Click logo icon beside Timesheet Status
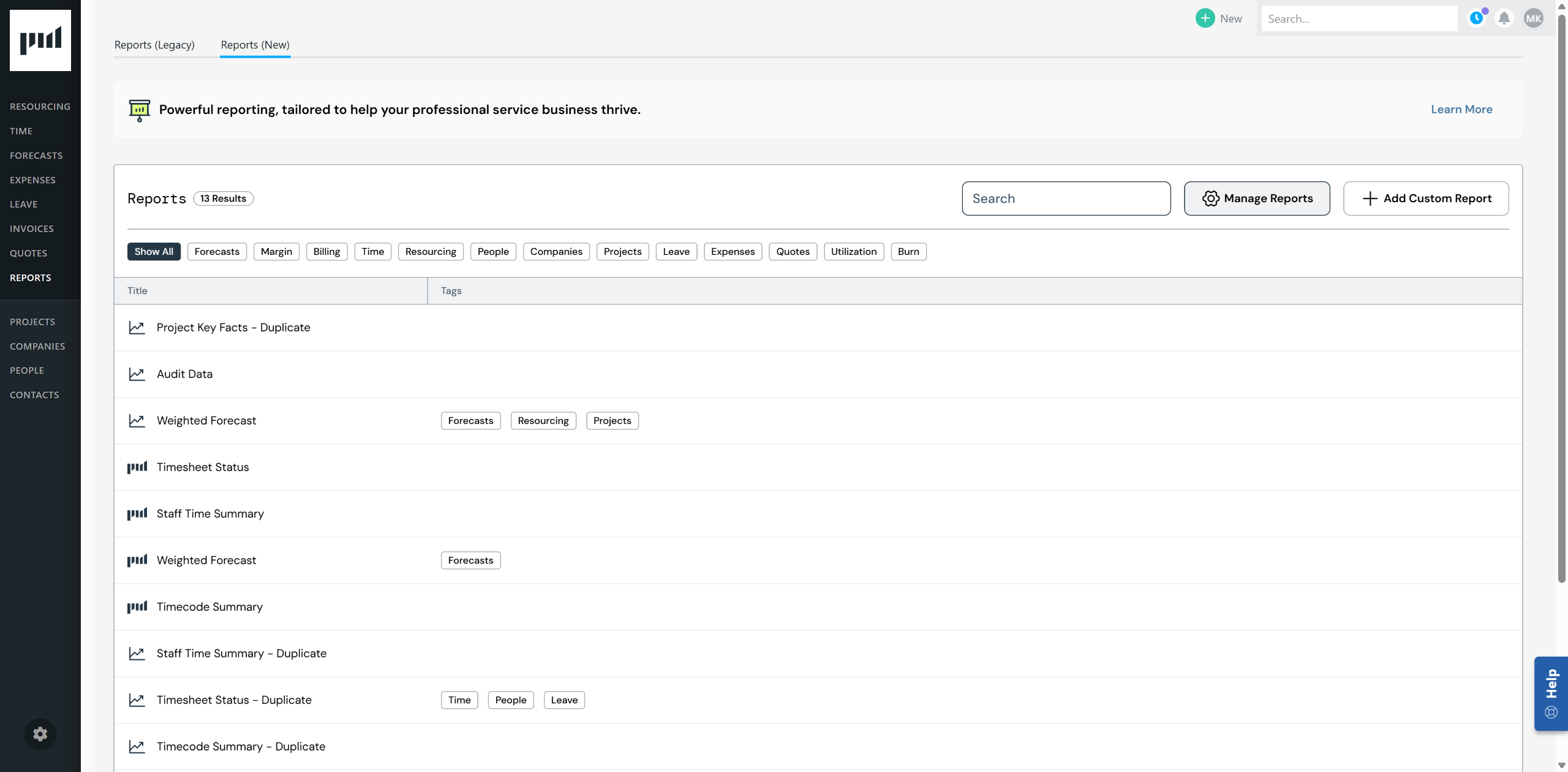The height and width of the screenshot is (772, 1568). pos(137,467)
